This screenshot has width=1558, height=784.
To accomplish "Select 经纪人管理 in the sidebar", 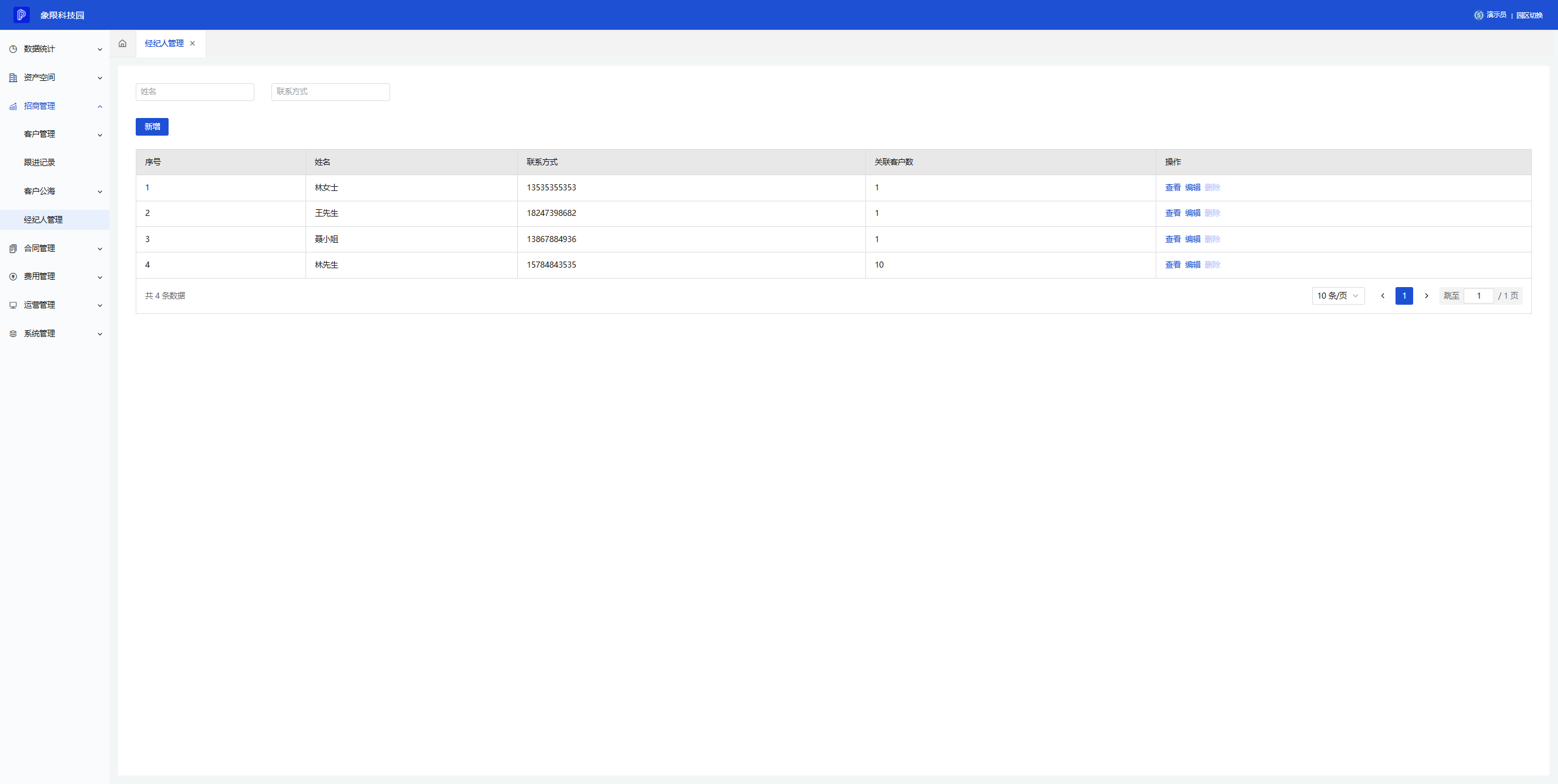I will 43,220.
